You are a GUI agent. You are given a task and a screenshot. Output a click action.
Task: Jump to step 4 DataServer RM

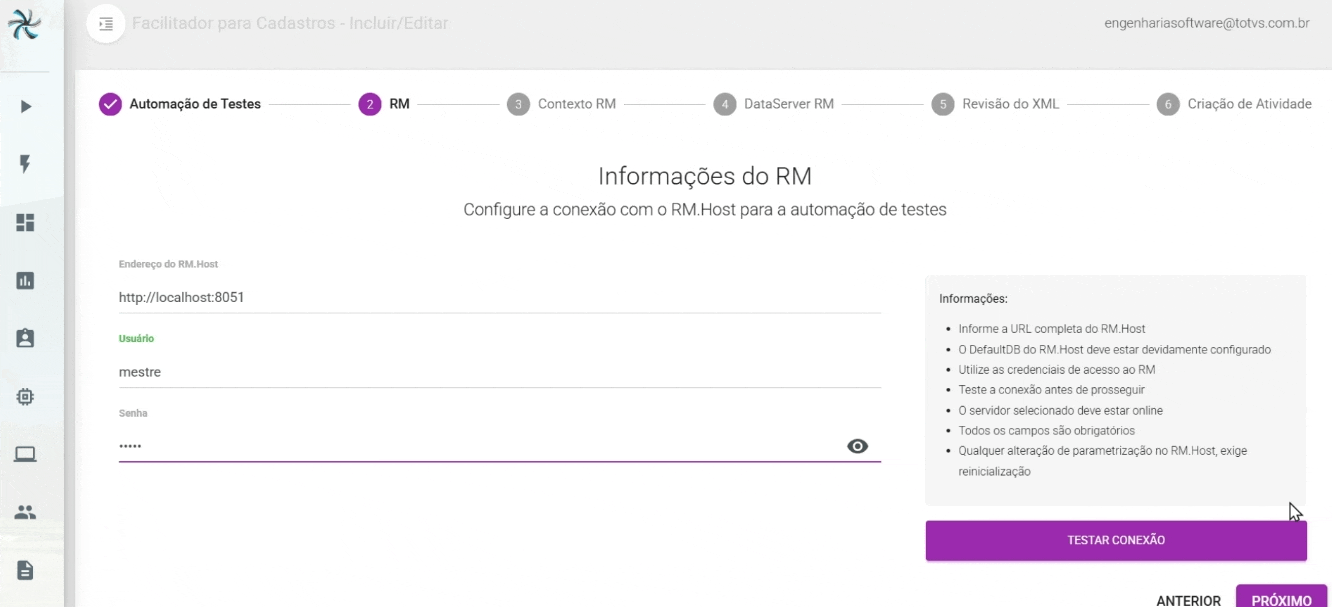(774, 104)
